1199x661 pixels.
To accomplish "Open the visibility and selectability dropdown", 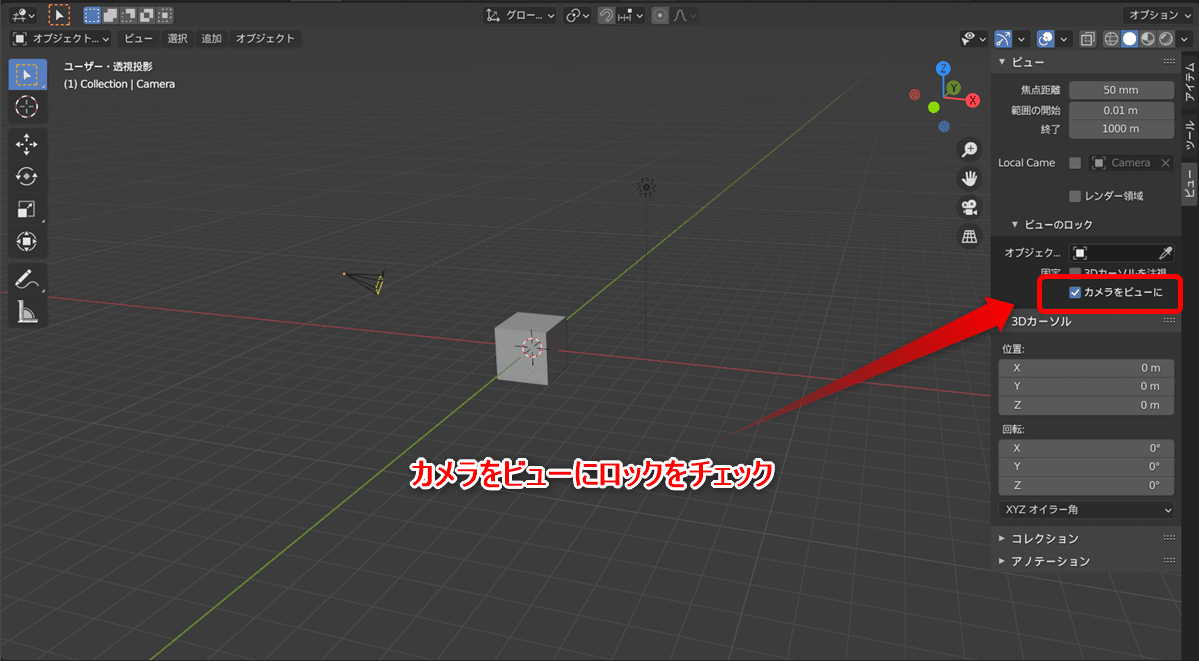I will click(x=974, y=38).
